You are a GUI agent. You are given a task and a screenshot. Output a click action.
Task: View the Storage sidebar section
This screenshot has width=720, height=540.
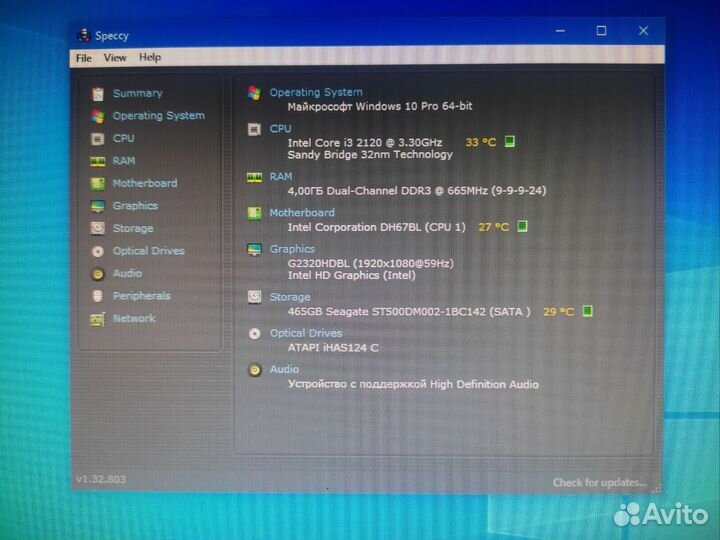coord(133,228)
